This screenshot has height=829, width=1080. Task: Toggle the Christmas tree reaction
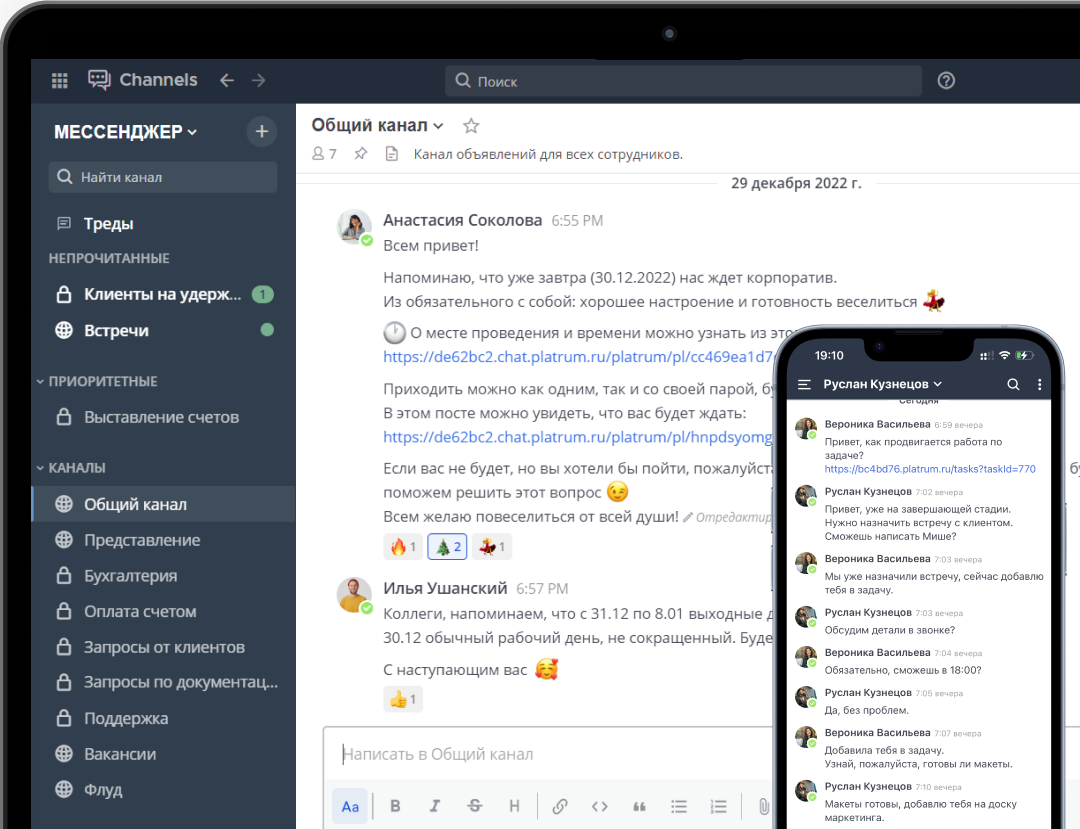[x=448, y=547]
